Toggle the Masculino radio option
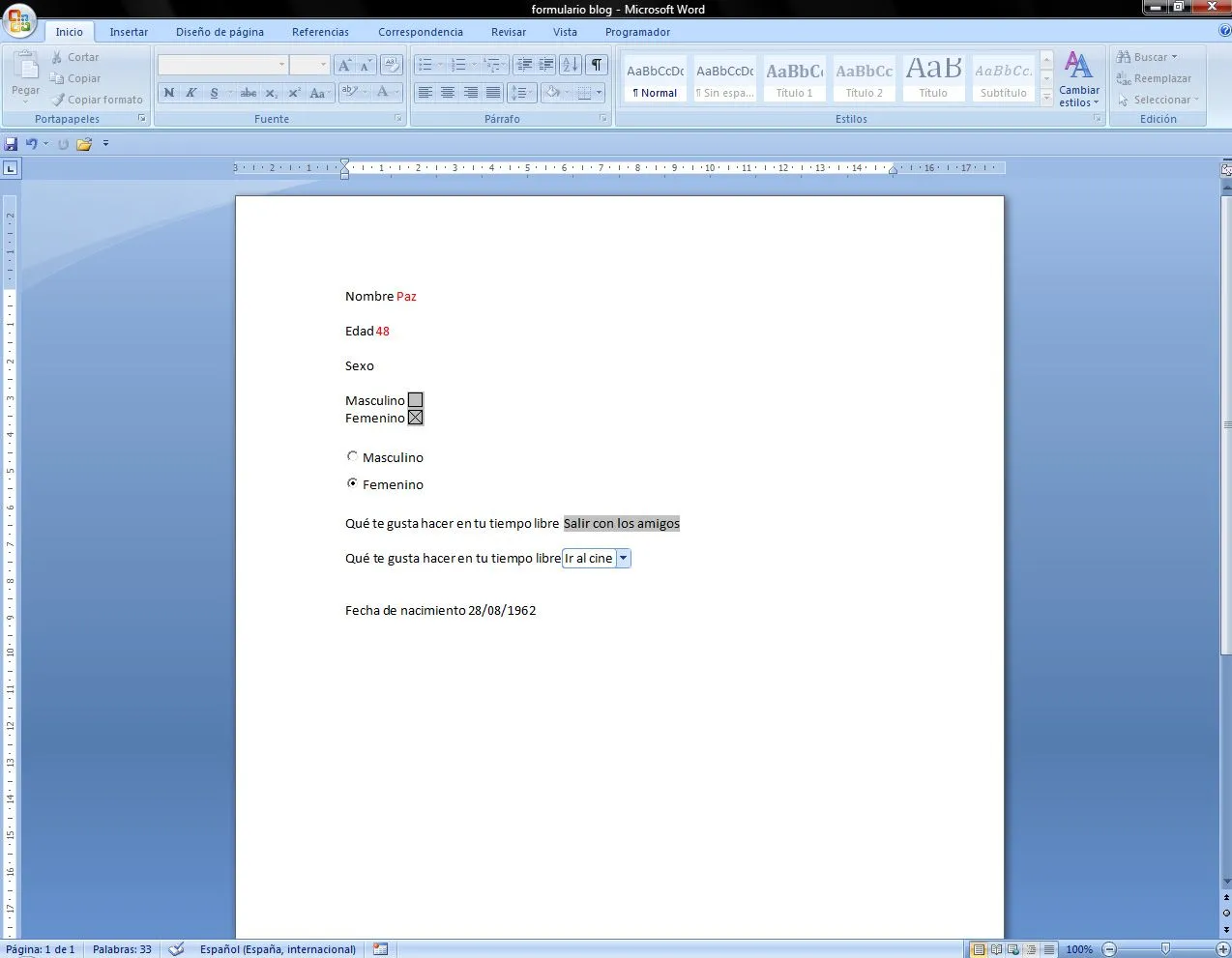 pyautogui.click(x=352, y=455)
